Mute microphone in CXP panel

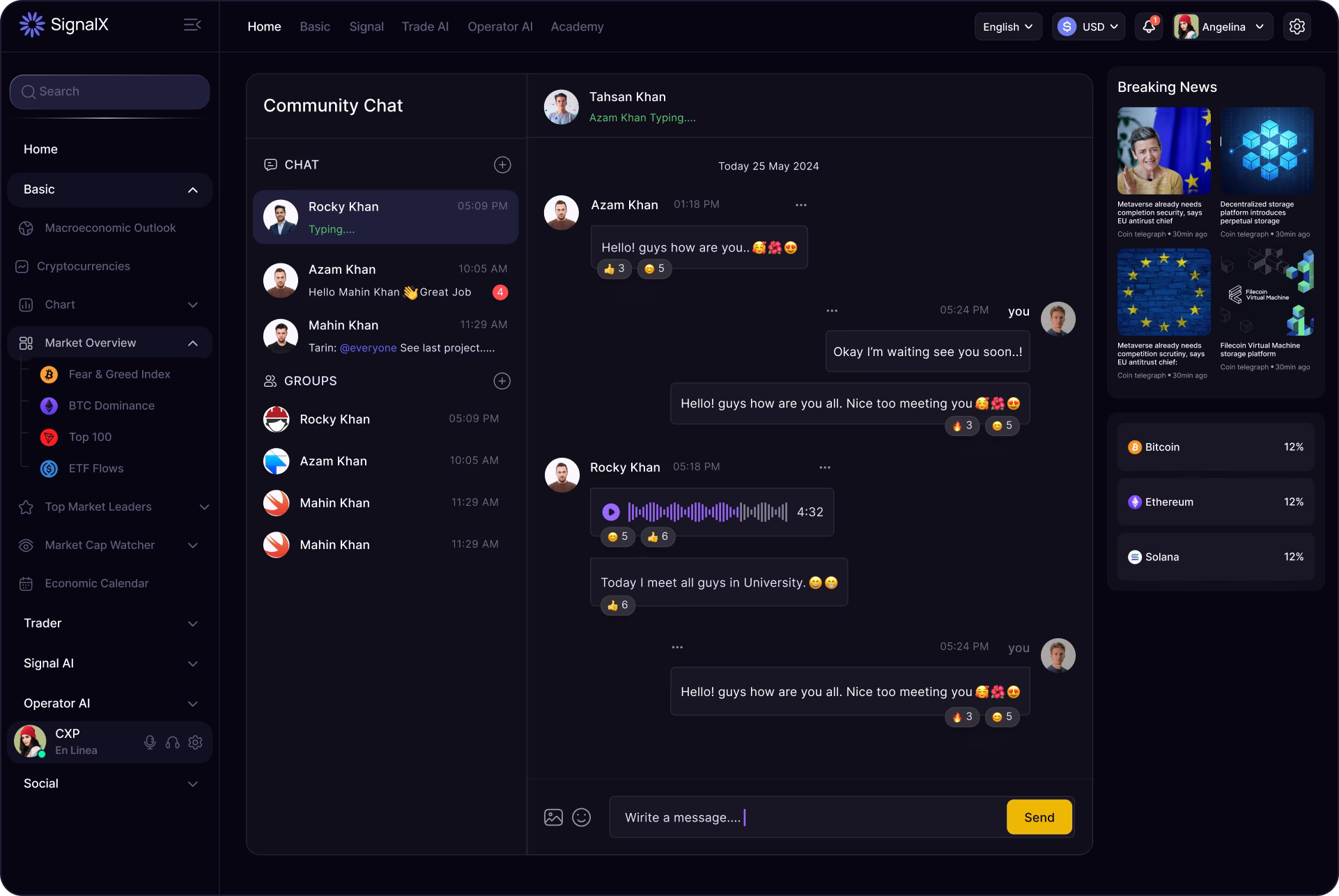click(150, 743)
